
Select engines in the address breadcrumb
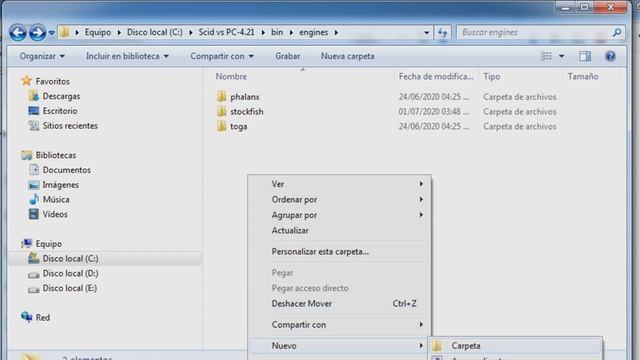(x=313, y=32)
